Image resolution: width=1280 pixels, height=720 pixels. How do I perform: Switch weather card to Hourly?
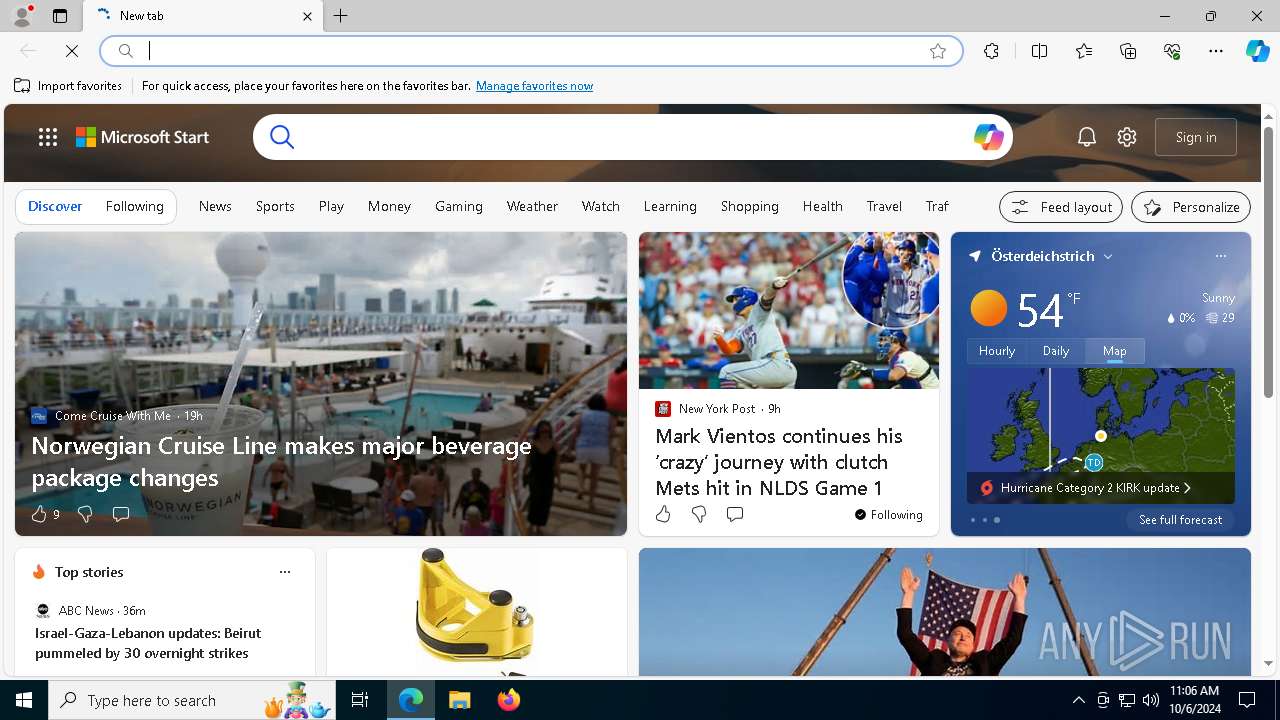pyautogui.click(x=997, y=351)
